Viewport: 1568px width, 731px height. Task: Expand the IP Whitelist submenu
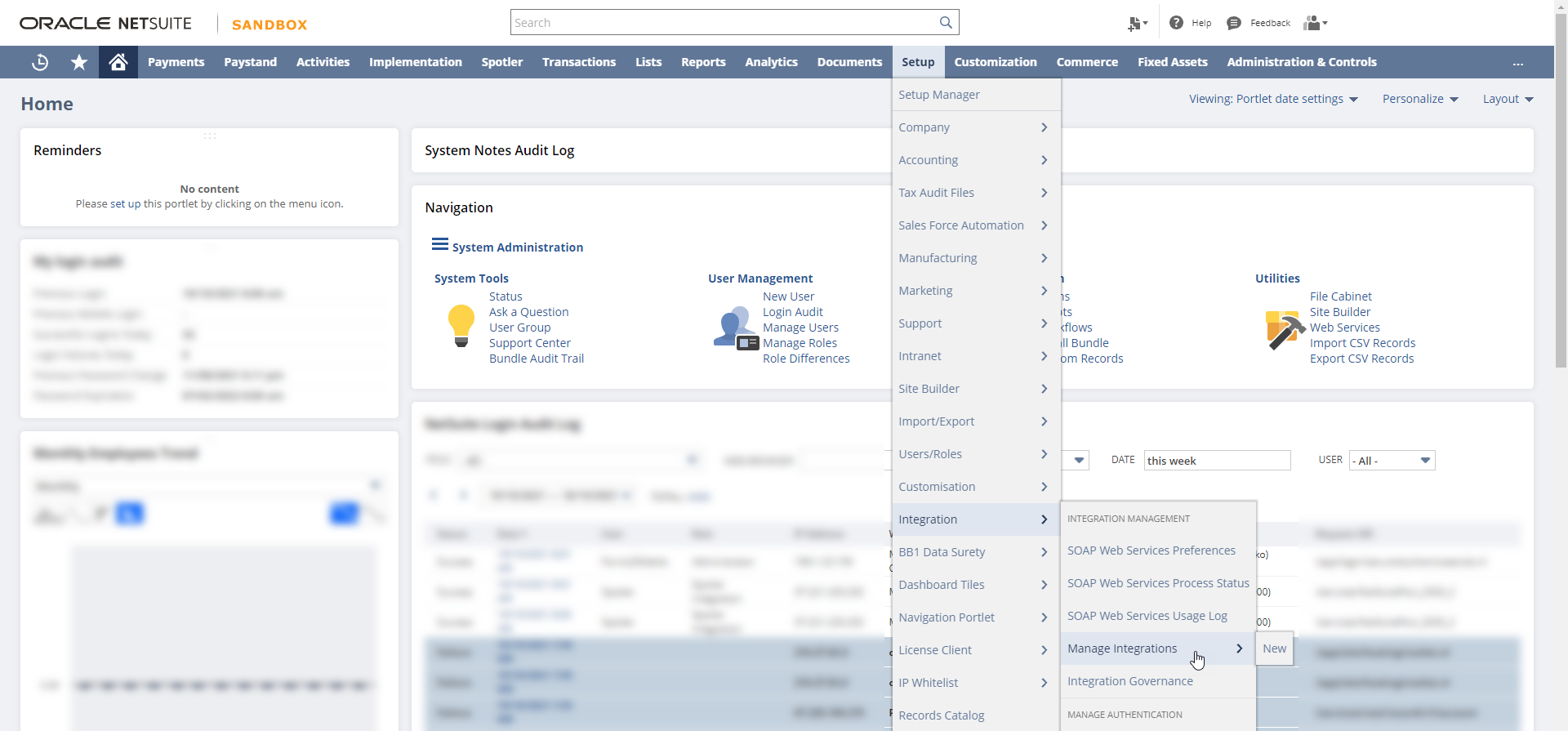pyautogui.click(x=976, y=683)
